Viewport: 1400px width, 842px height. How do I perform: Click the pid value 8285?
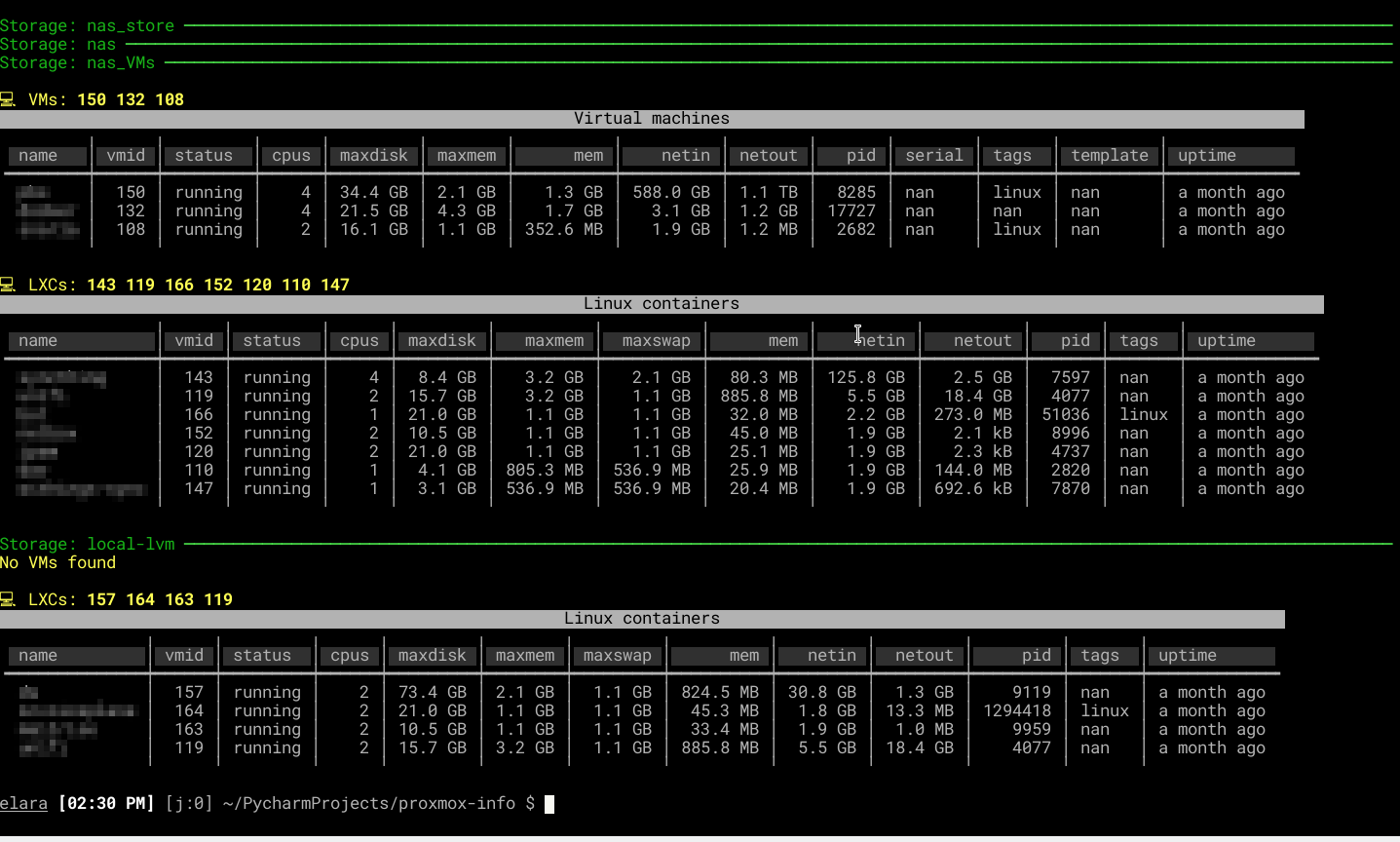[x=856, y=192]
